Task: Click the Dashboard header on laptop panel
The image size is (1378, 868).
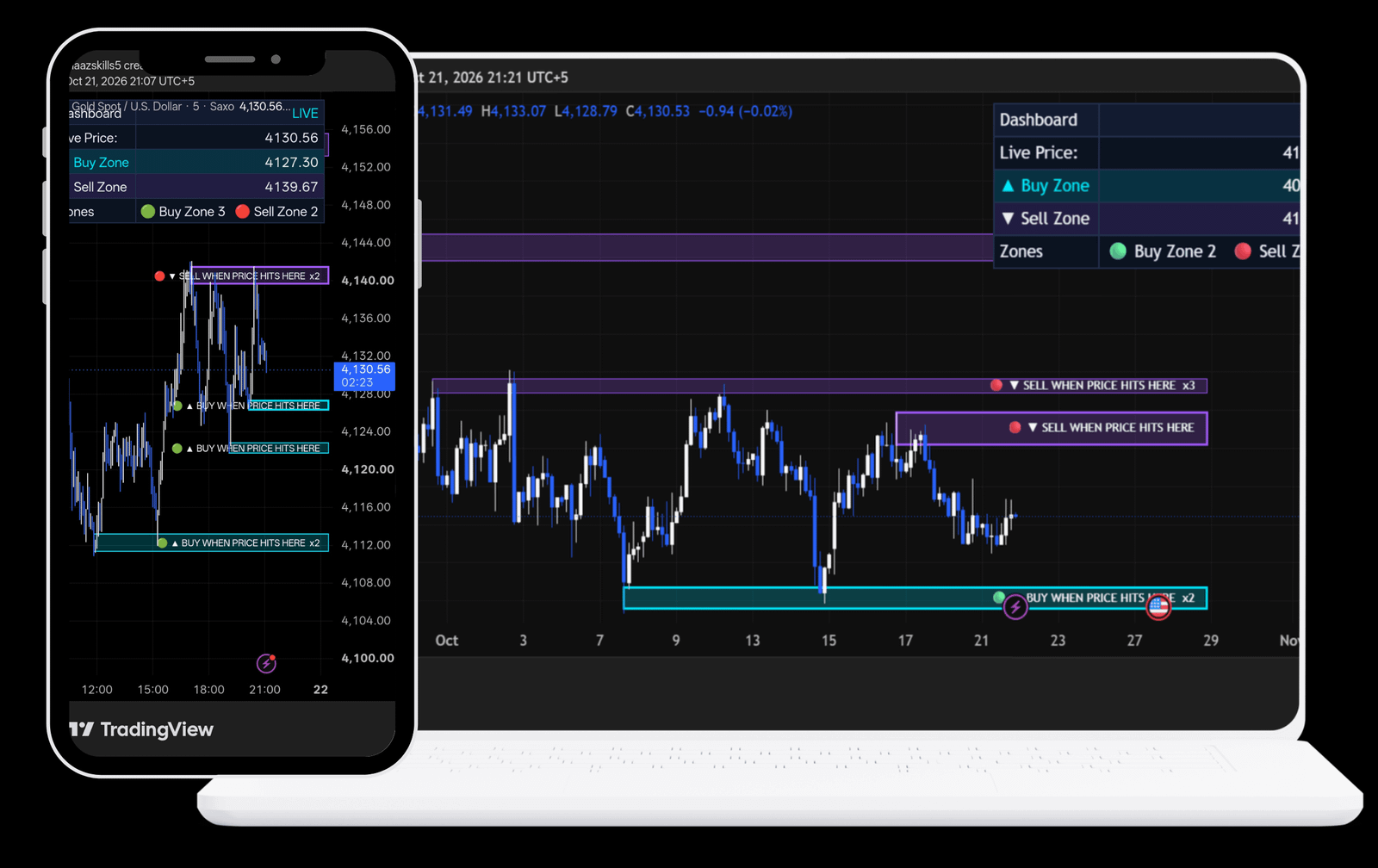Action: coord(1038,120)
